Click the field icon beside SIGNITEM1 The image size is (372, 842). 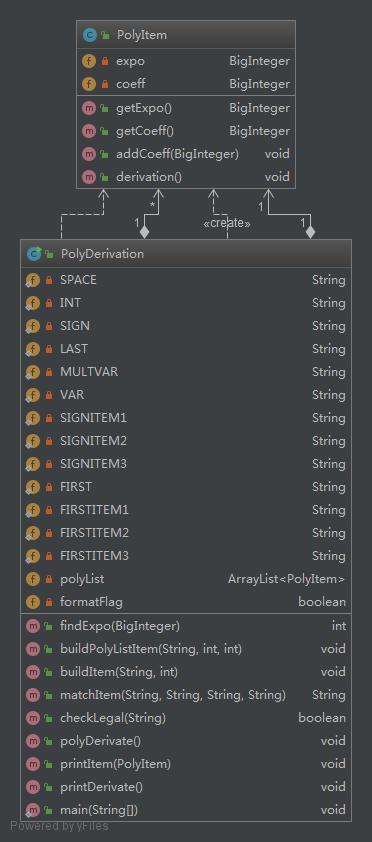pyautogui.click(x=32, y=418)
